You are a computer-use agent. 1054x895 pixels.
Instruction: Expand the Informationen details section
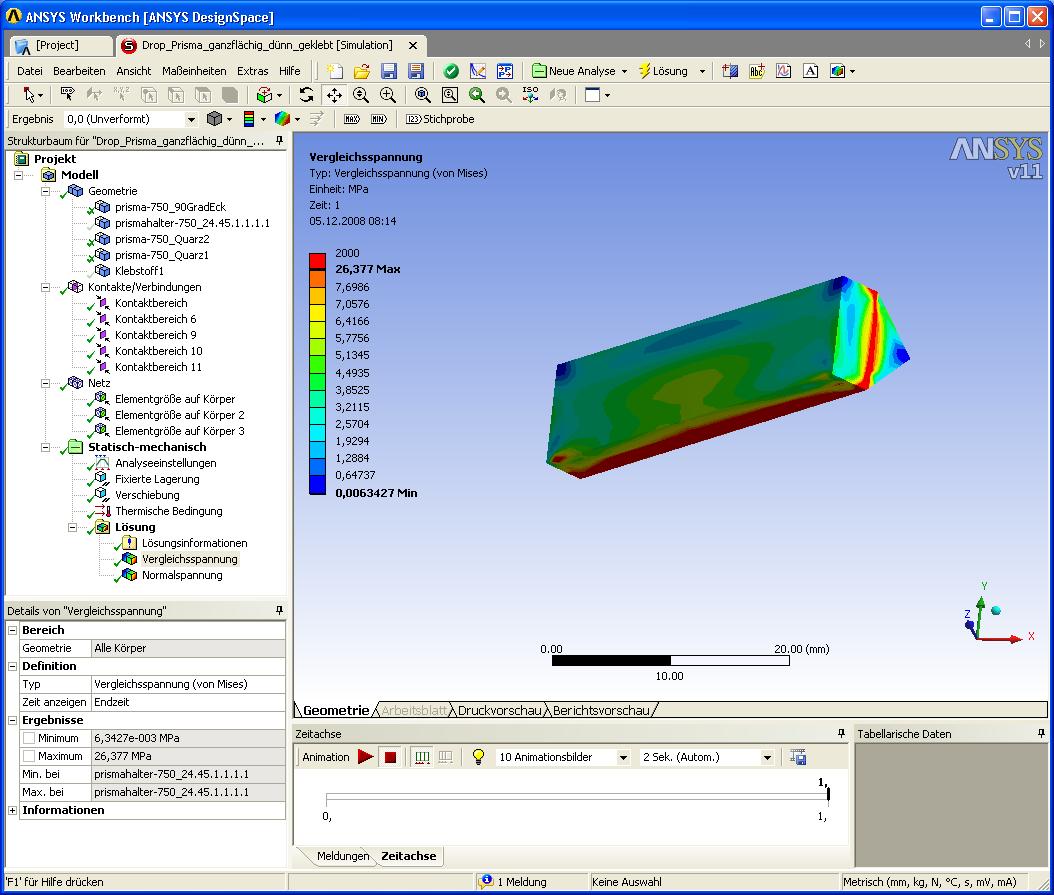(x=12, y=810)
